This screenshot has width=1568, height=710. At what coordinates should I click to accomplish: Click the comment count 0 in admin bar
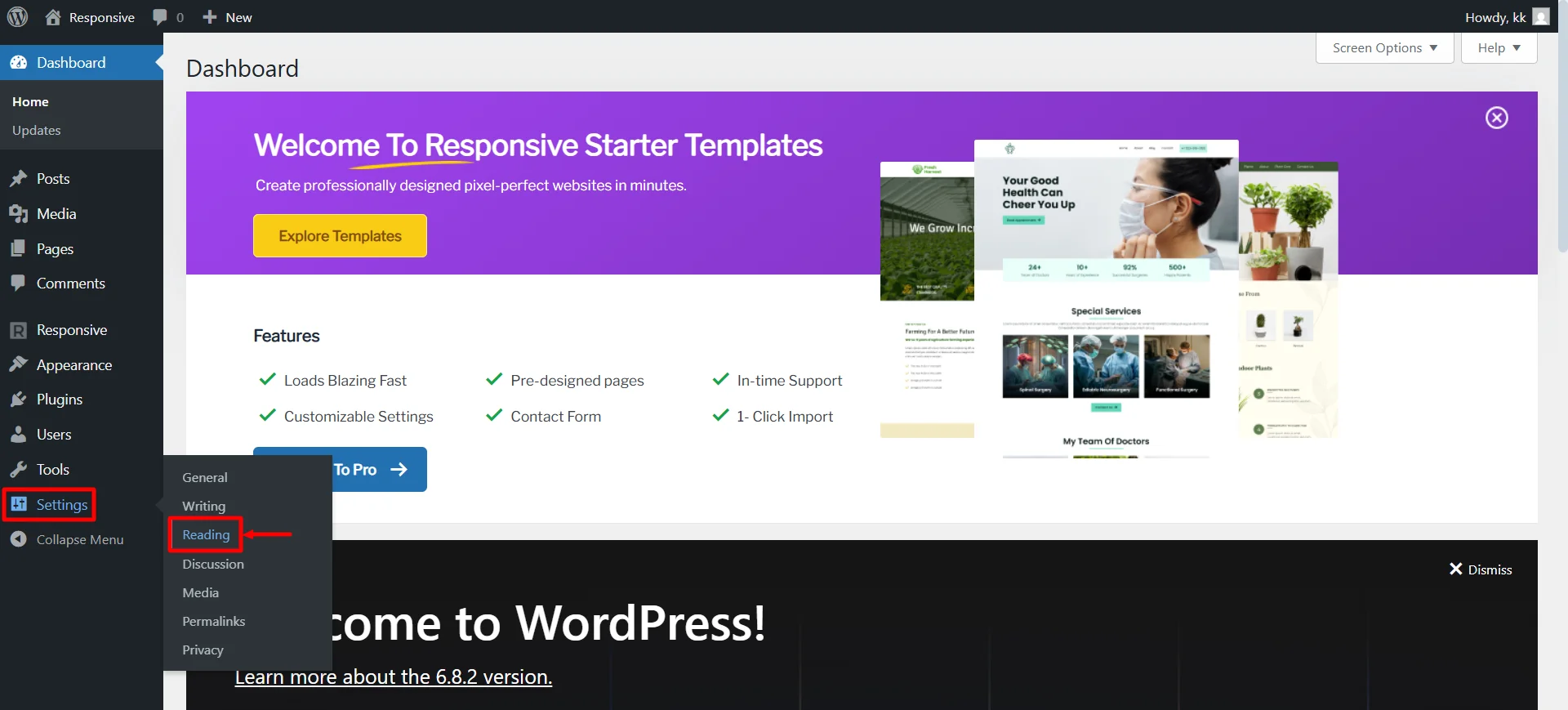(180, 17)
